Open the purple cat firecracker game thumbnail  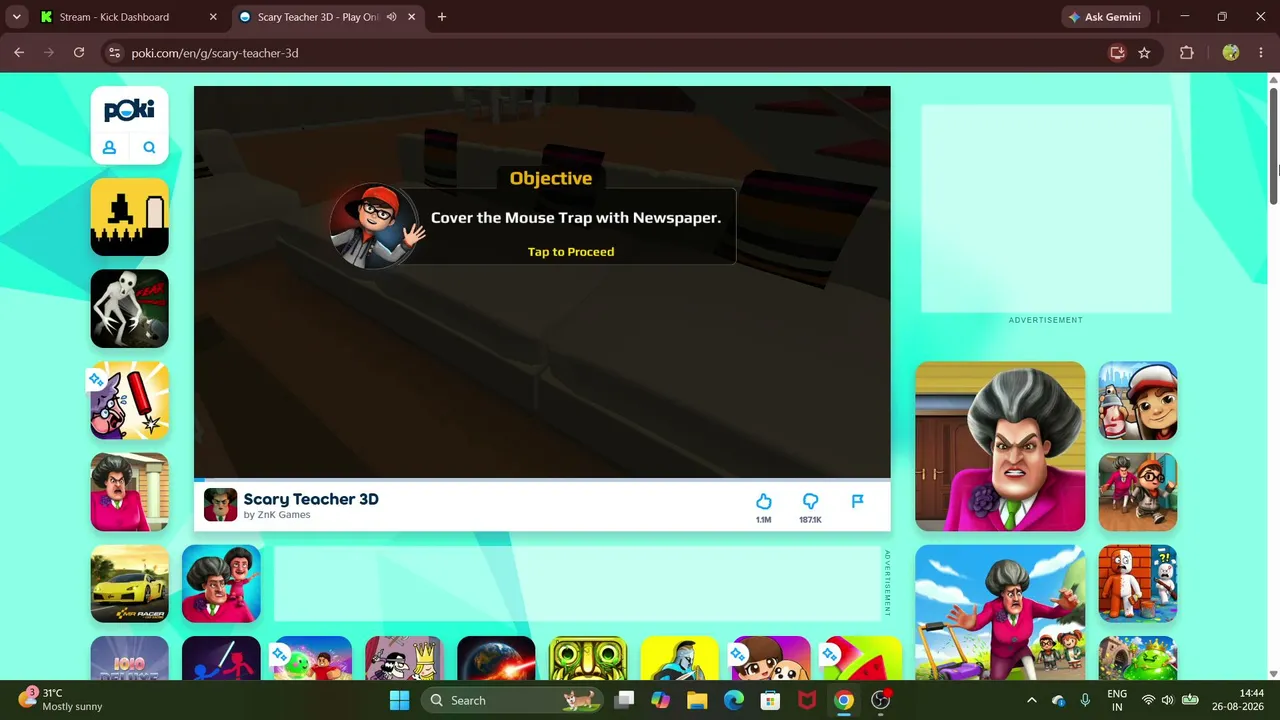130,401
